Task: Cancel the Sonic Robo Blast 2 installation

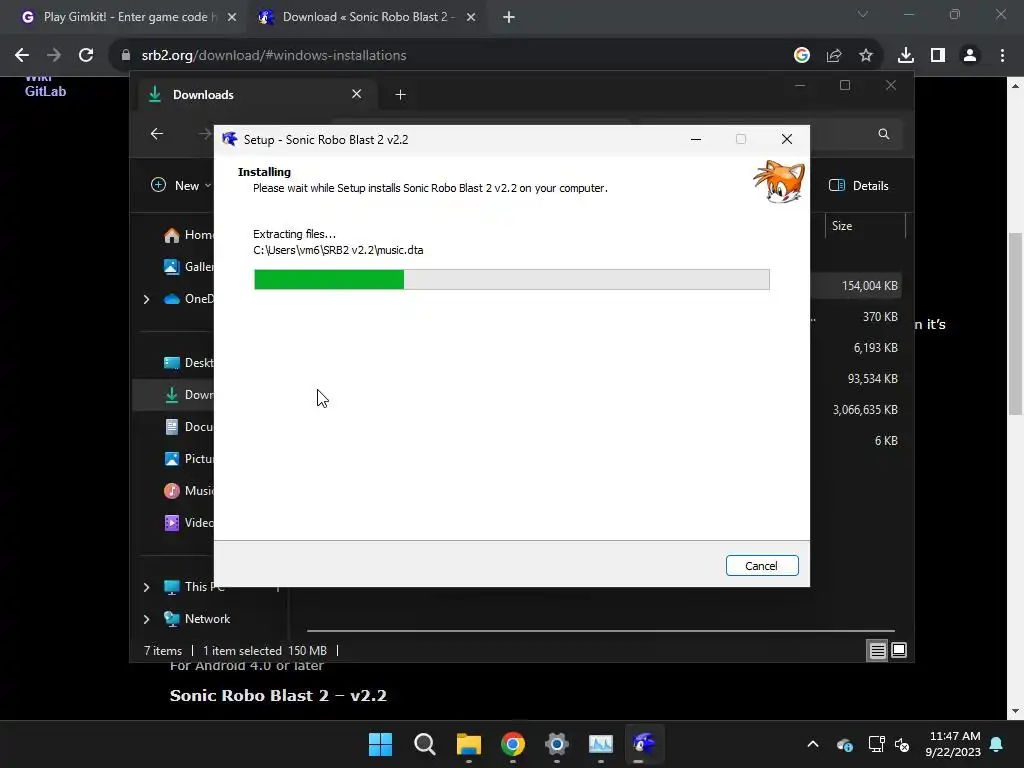Action: [x=761, y=566]
